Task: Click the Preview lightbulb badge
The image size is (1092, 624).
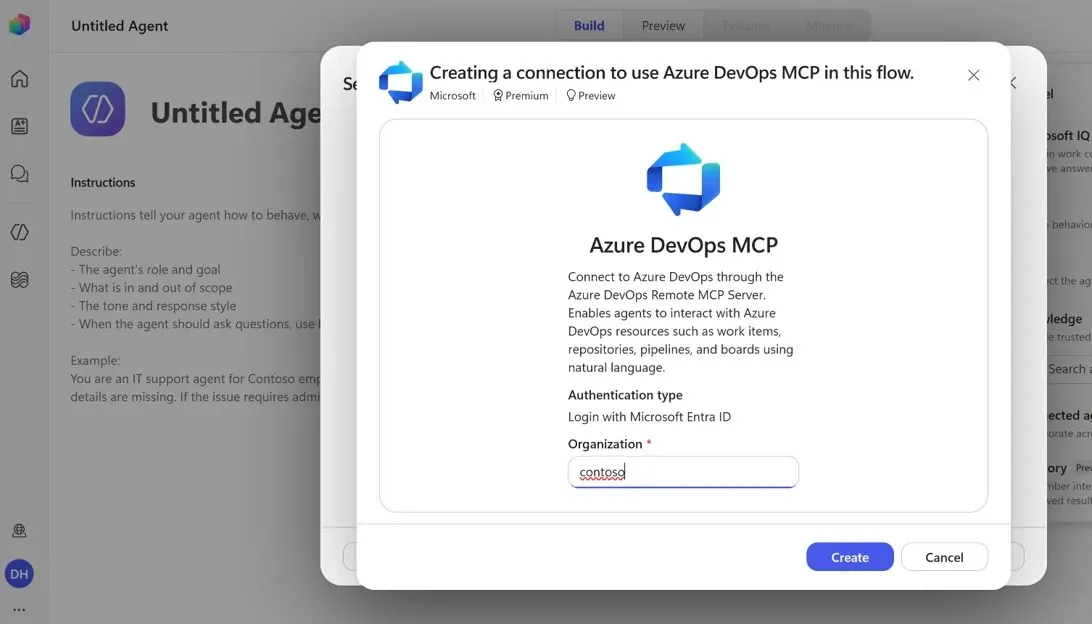Action: point(591,95)
